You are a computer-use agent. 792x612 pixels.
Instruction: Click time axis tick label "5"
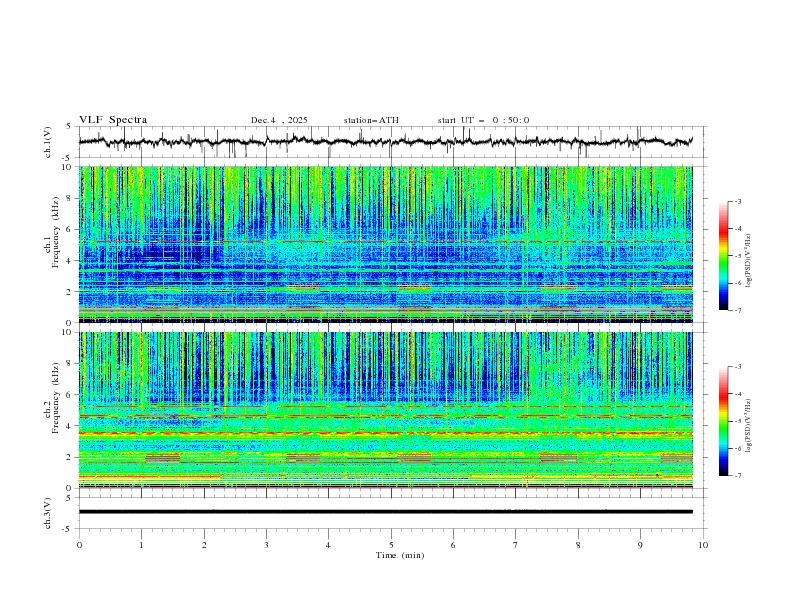tap(391, 545)
